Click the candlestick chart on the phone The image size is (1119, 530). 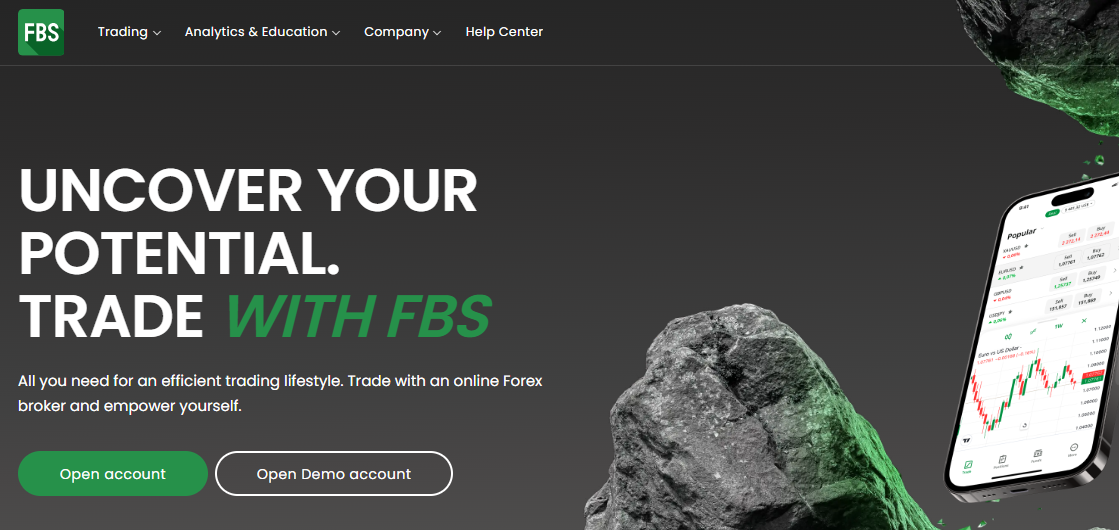tap(1024, 392)
